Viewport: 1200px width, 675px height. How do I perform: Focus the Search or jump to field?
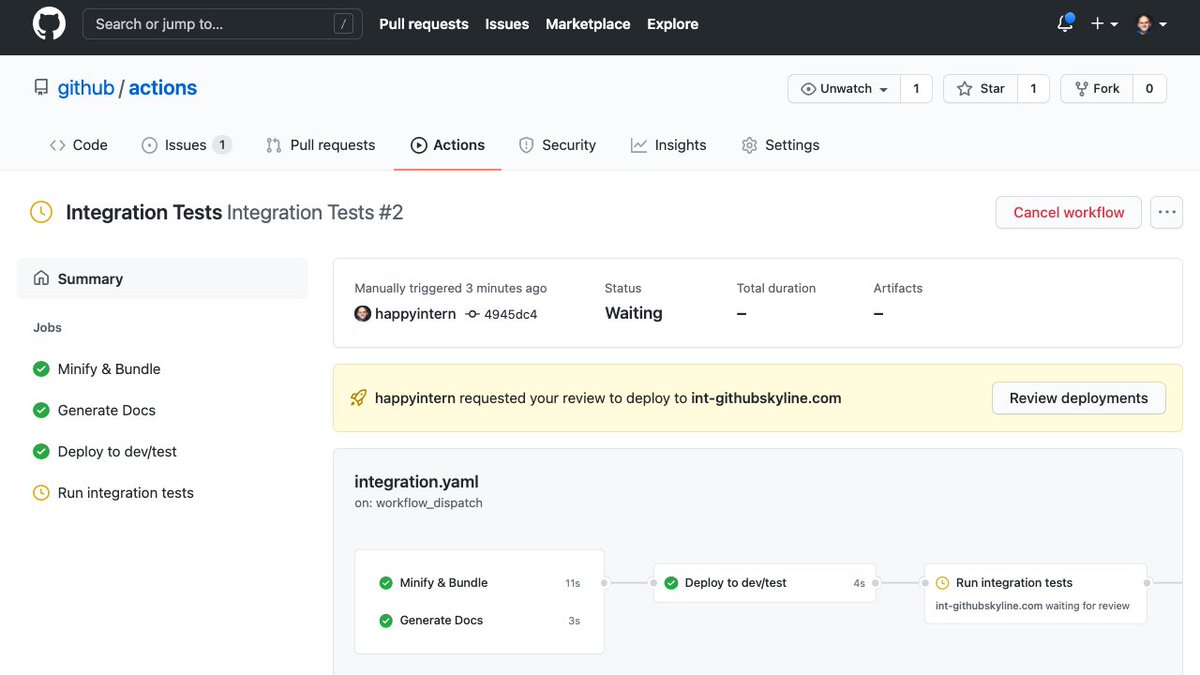click(x=222, y=24)
